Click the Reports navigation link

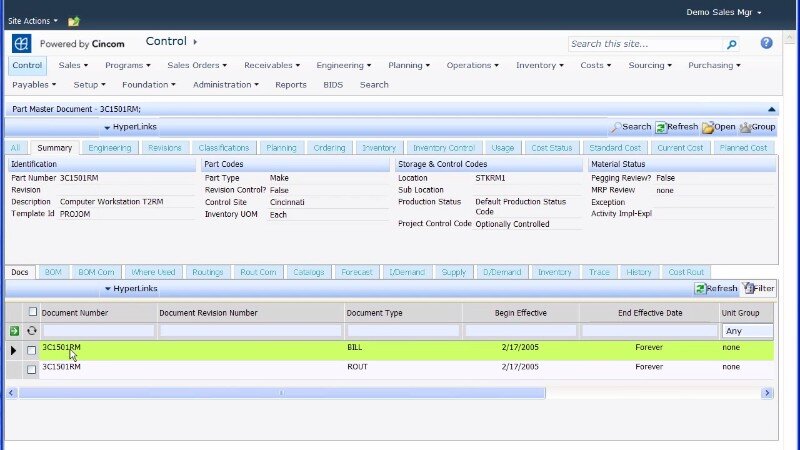click(x=290, y=85)
